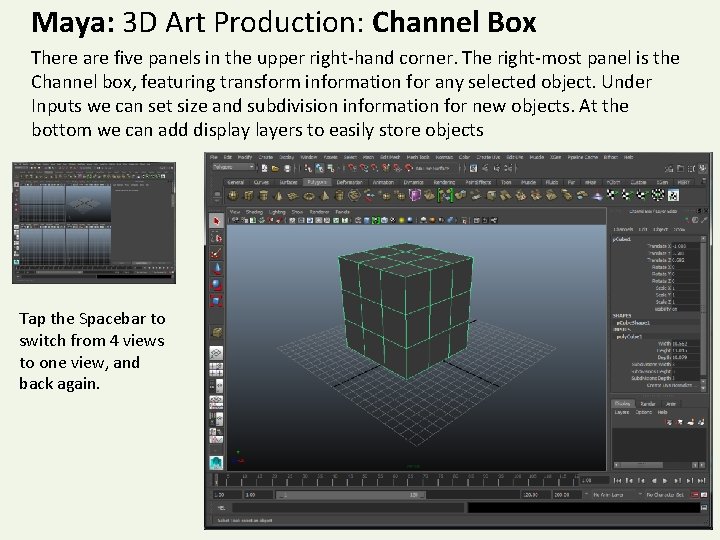Click the Subdivisions Width value field
This screenshot has height=540, width=720.
click(x=686, y=364)
